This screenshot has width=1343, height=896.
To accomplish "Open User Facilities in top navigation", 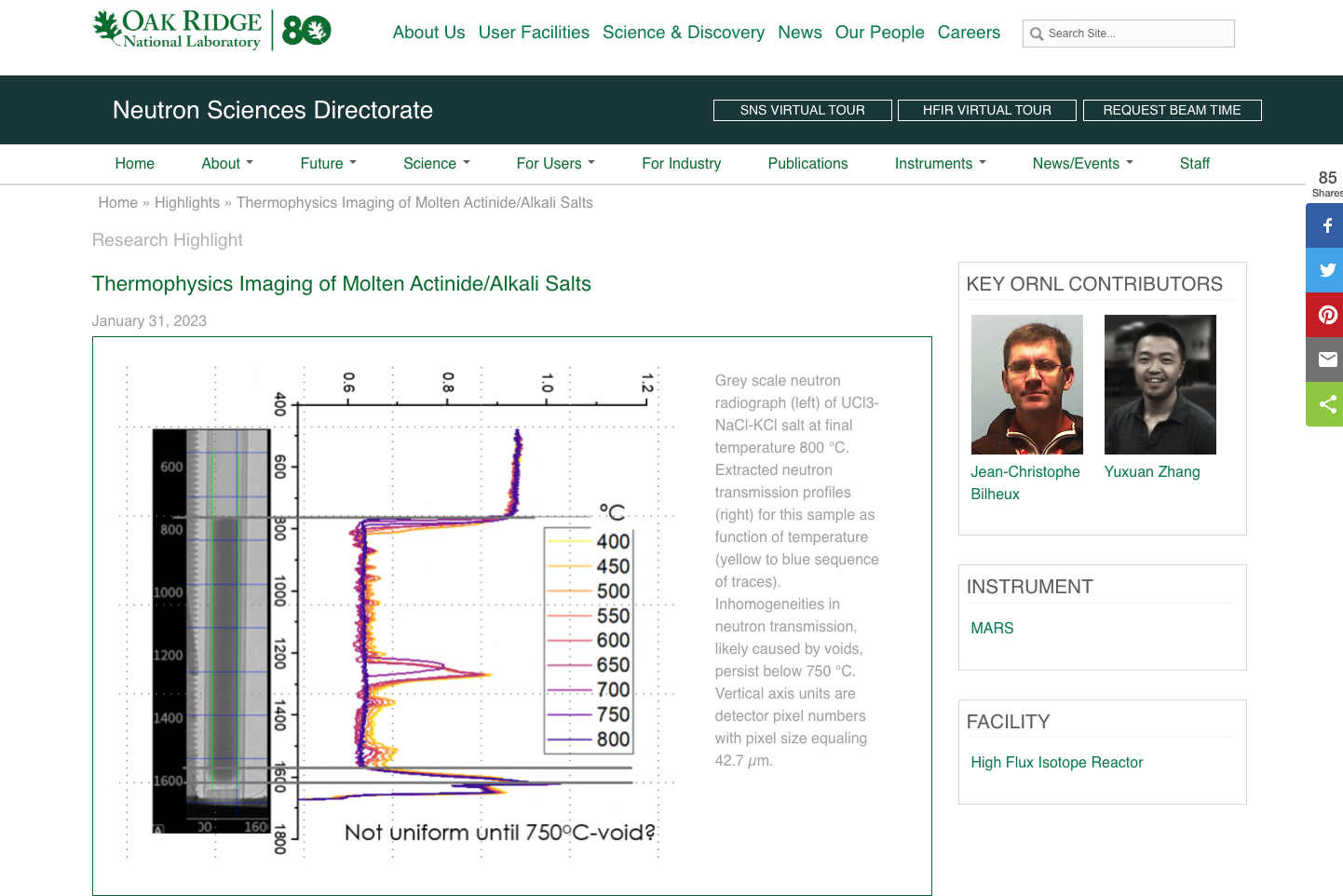I will click(534, 33).
